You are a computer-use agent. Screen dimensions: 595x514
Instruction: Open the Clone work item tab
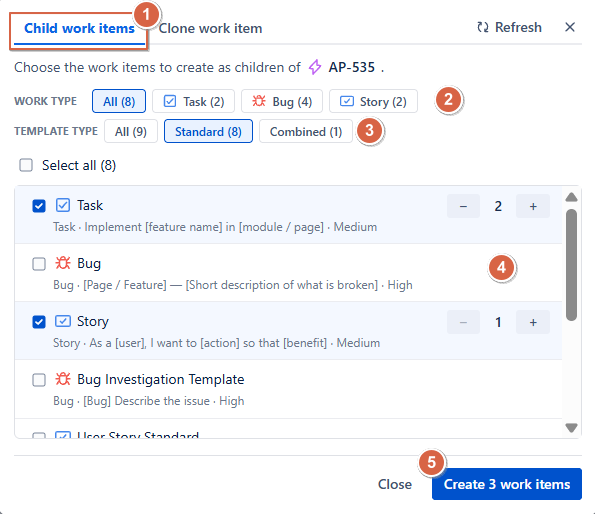pos(210,28)
